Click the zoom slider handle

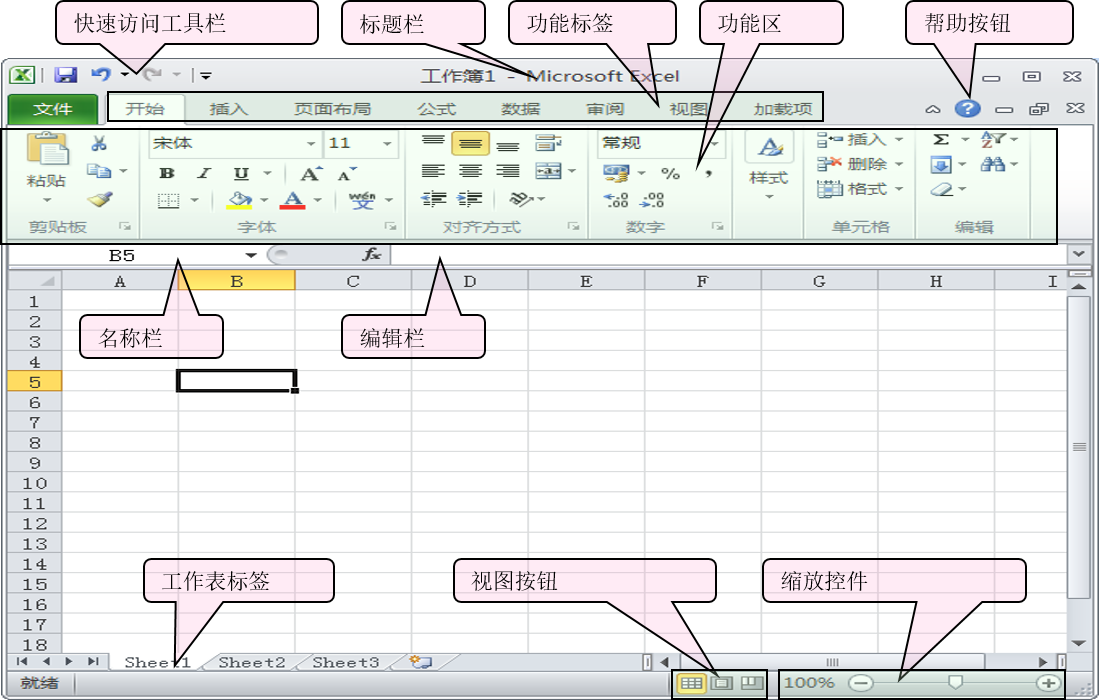955,682
